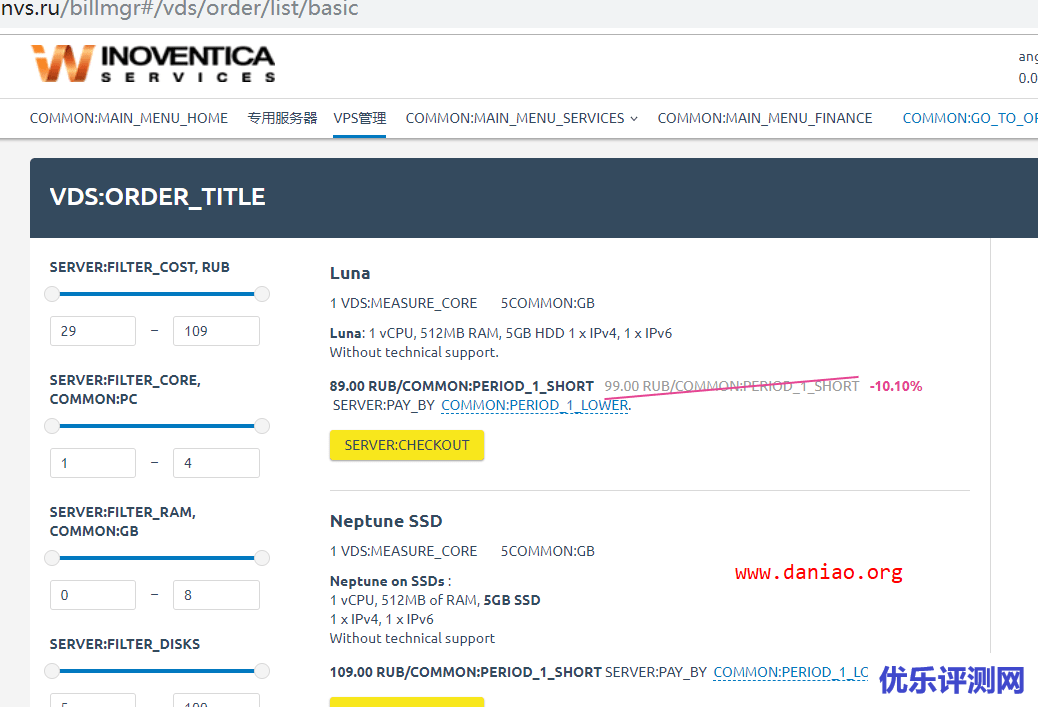Focus the maximum core field showing 4

click(x=216, y=463)
